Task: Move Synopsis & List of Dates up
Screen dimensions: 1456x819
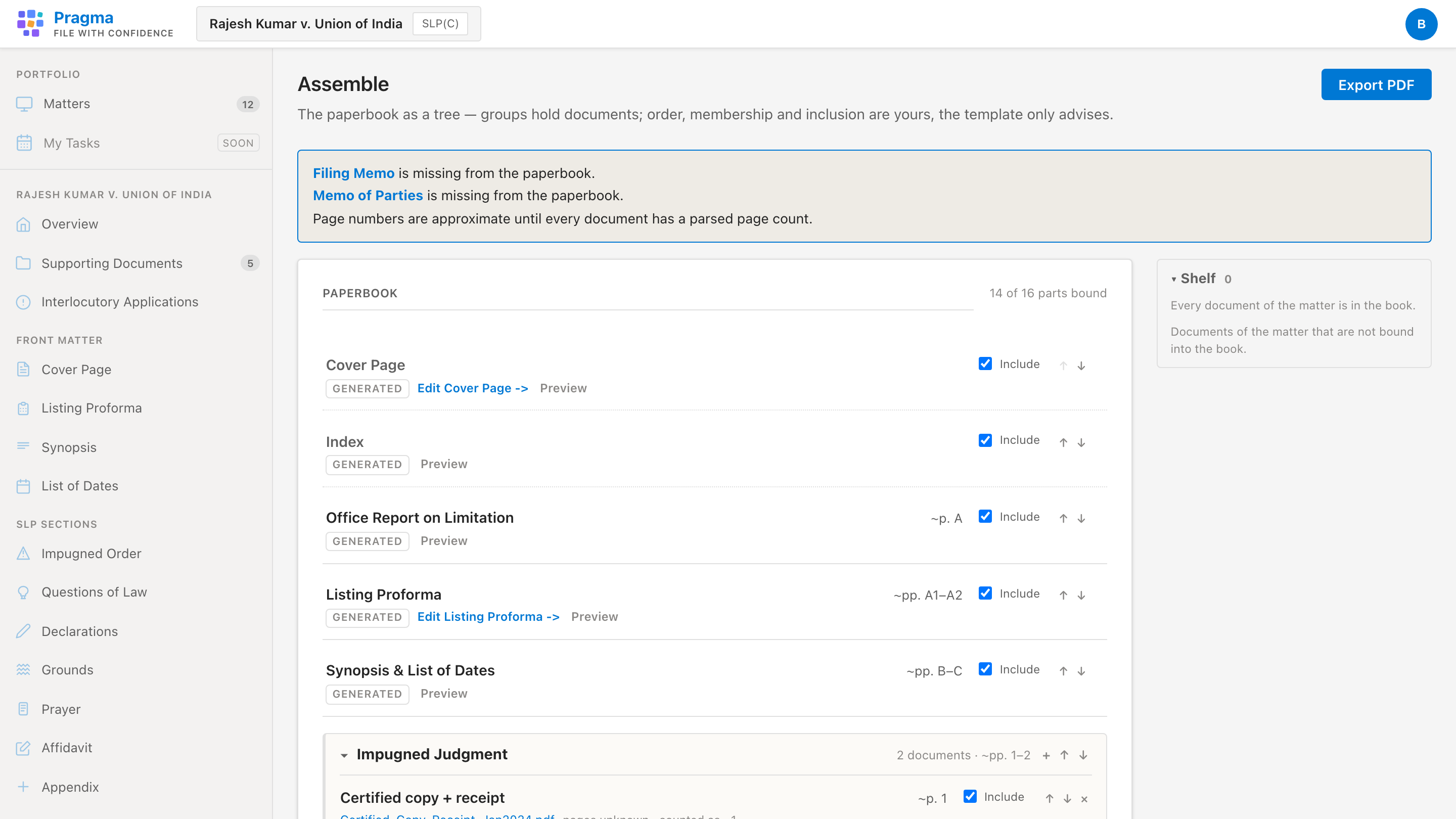Action: pos(1063,671)
